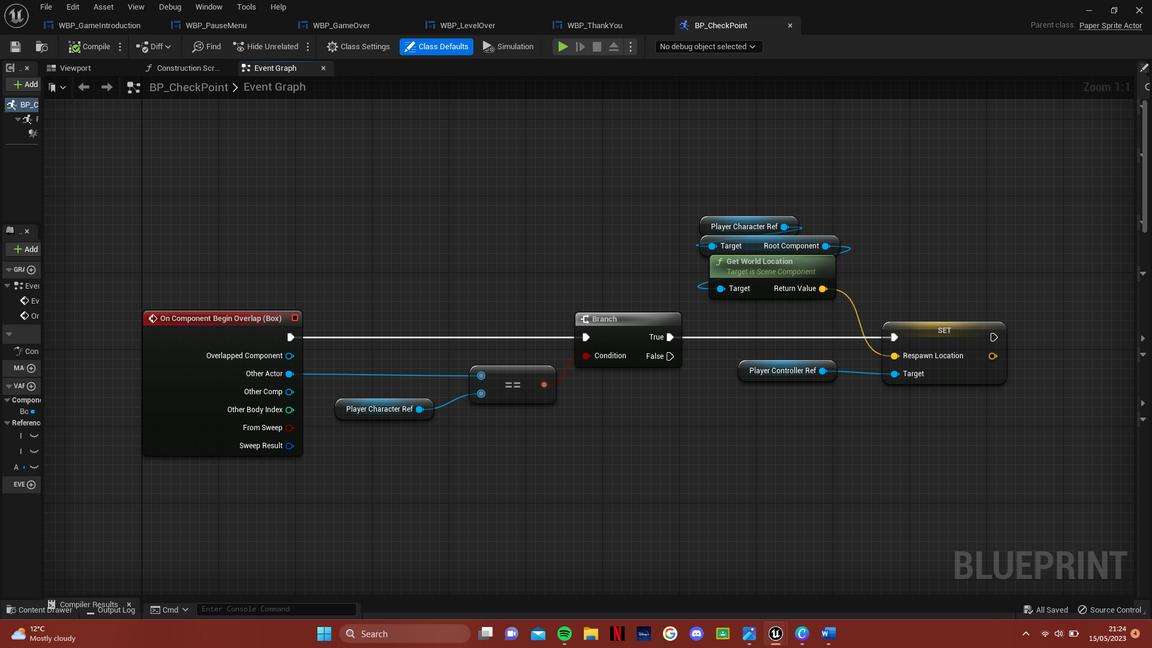Play the game in editor

click(x=563, y=46)
